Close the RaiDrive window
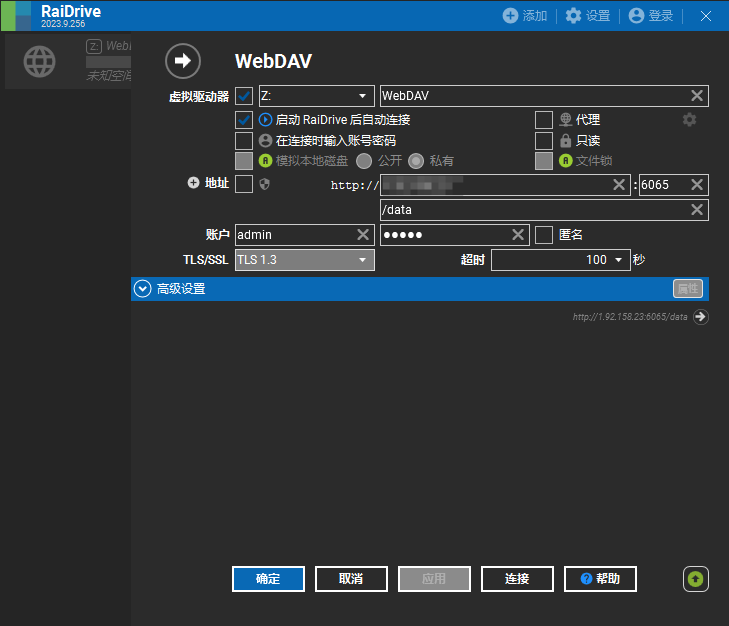The width and height of the screenshot is (729, 626). pyautogui.click(x=706, y=16)
